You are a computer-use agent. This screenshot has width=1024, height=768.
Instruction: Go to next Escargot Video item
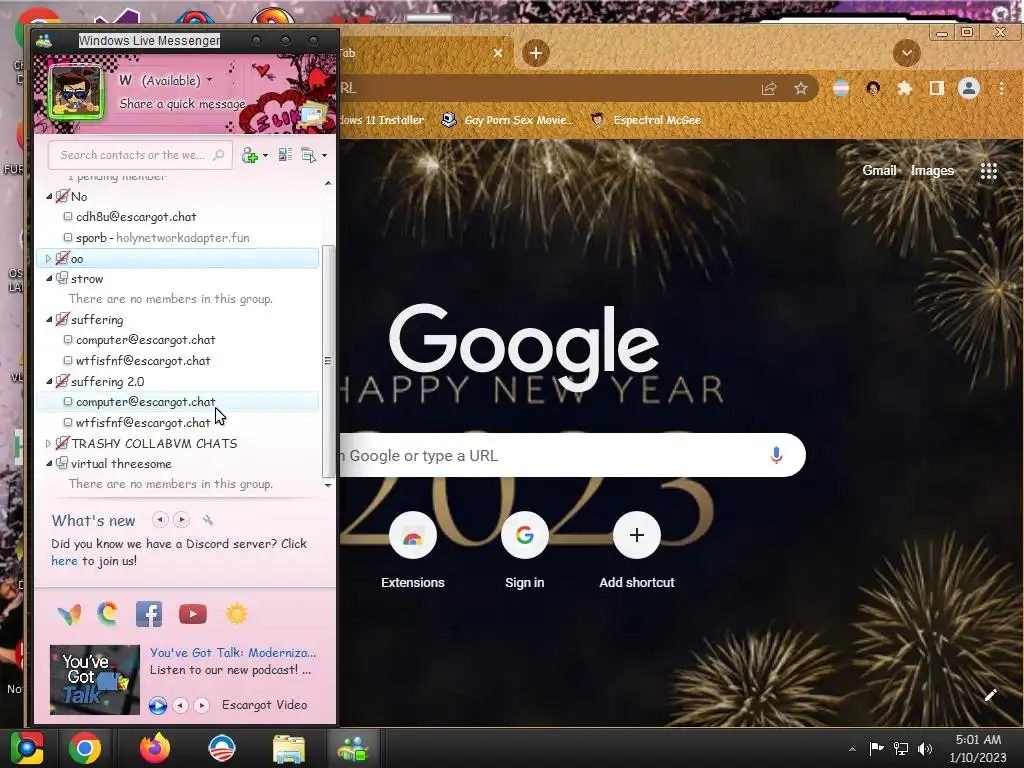(202, 705)
